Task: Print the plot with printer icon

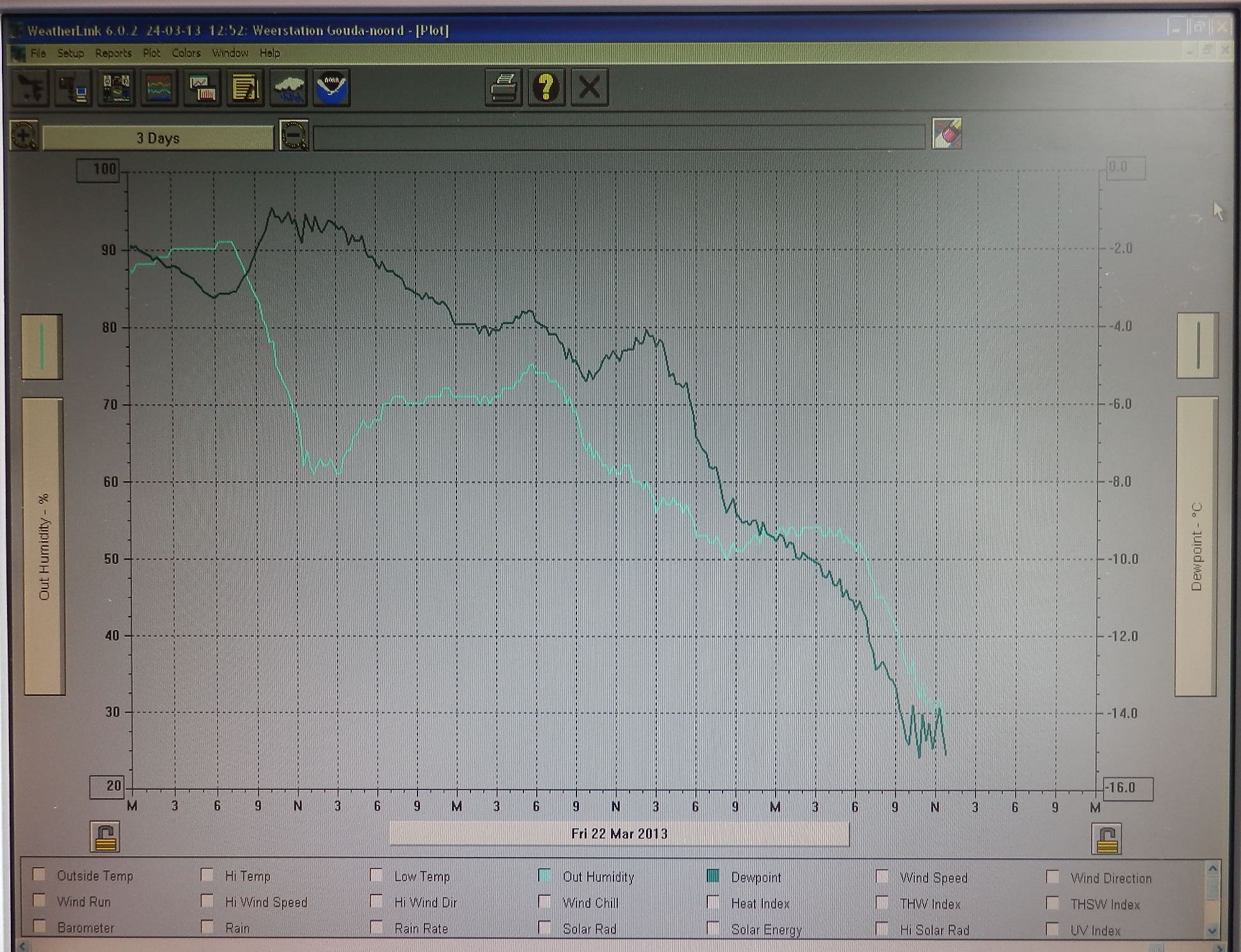Action: [x=504, y=88]
